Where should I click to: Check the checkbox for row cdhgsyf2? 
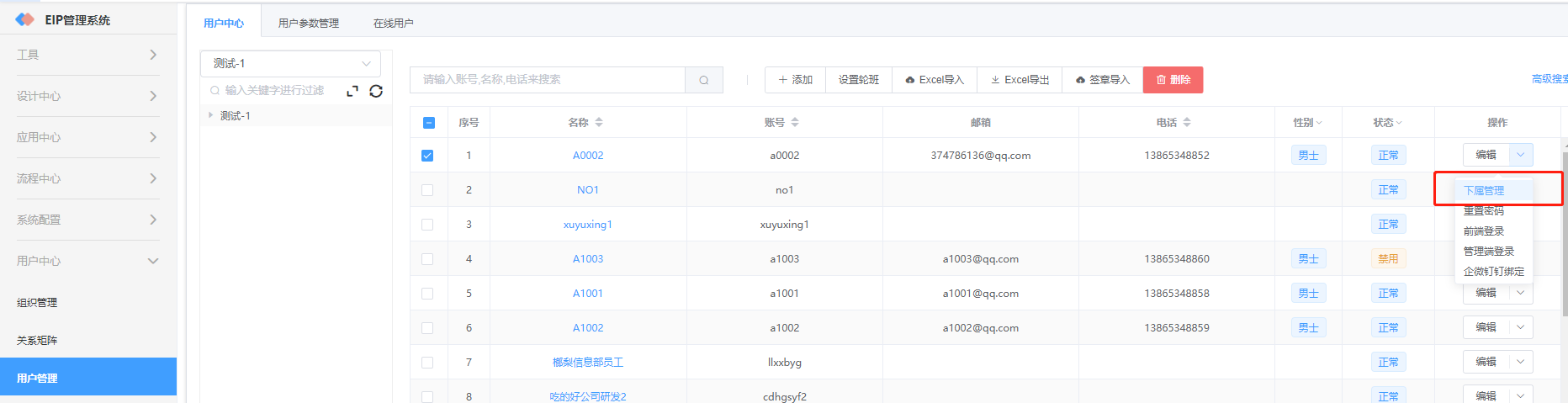427,396
